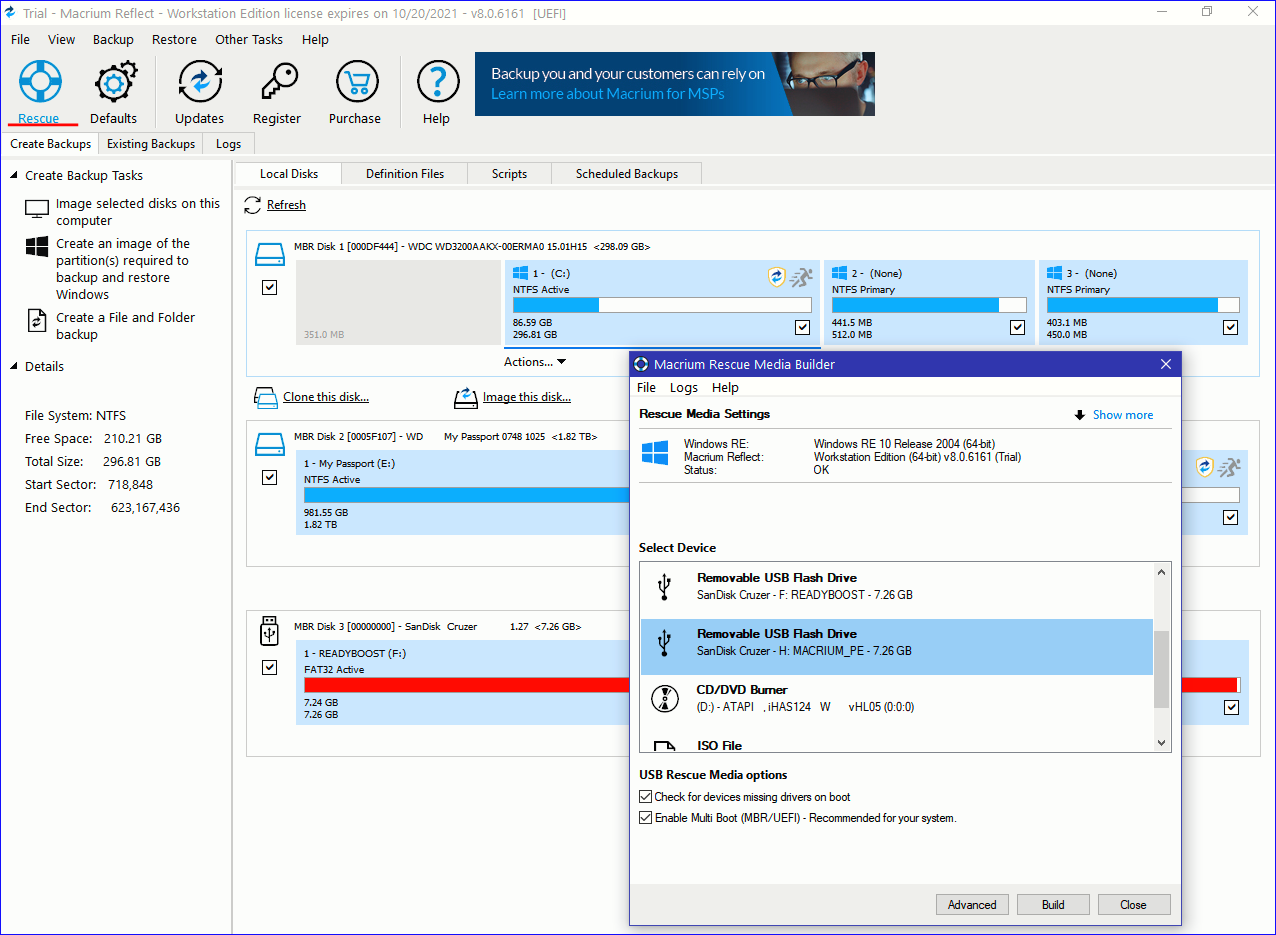This screenshot has height=935, width=1276.
Task: Open the Defaults gear icon
Action: point(114,81)
